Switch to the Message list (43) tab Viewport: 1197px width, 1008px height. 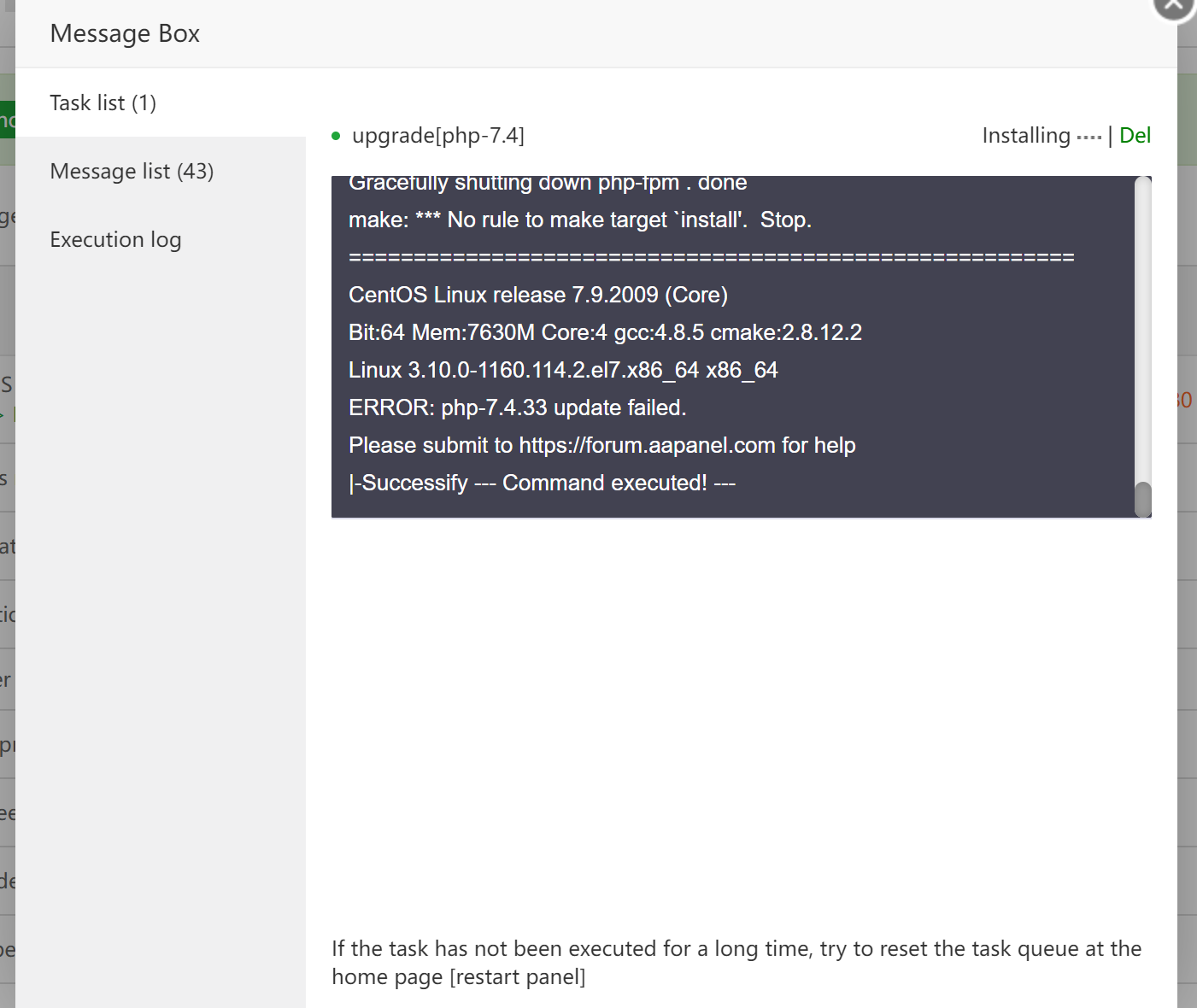pos(132,172)
